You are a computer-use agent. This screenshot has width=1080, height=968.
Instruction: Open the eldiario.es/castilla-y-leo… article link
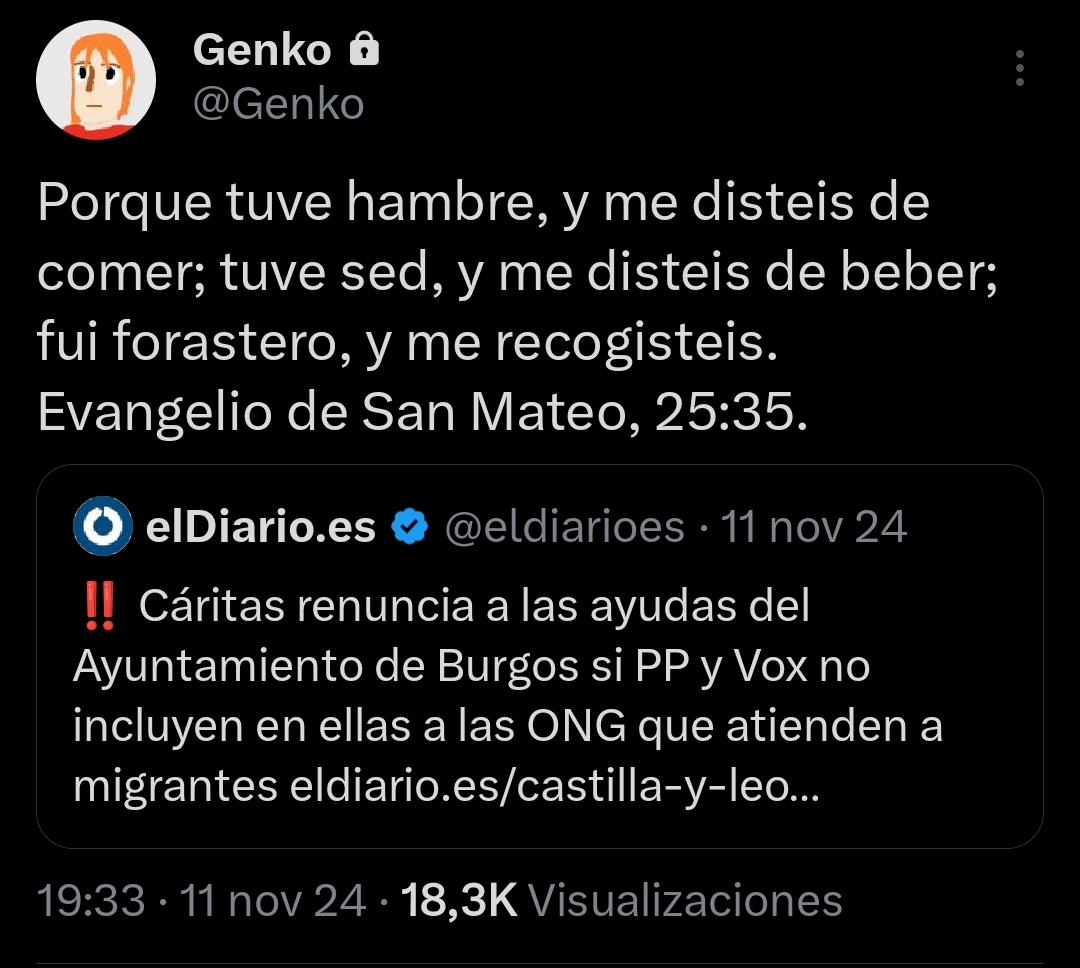click(x=553, y=786)
